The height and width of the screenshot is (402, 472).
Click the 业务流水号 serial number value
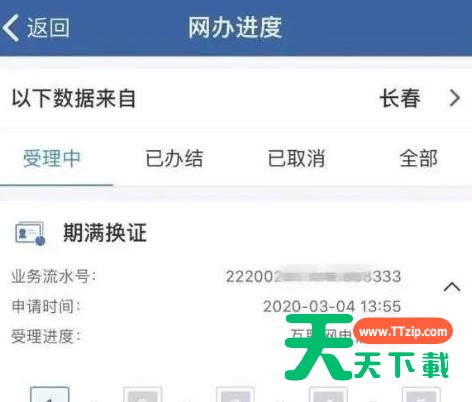(x=313, y=276)
